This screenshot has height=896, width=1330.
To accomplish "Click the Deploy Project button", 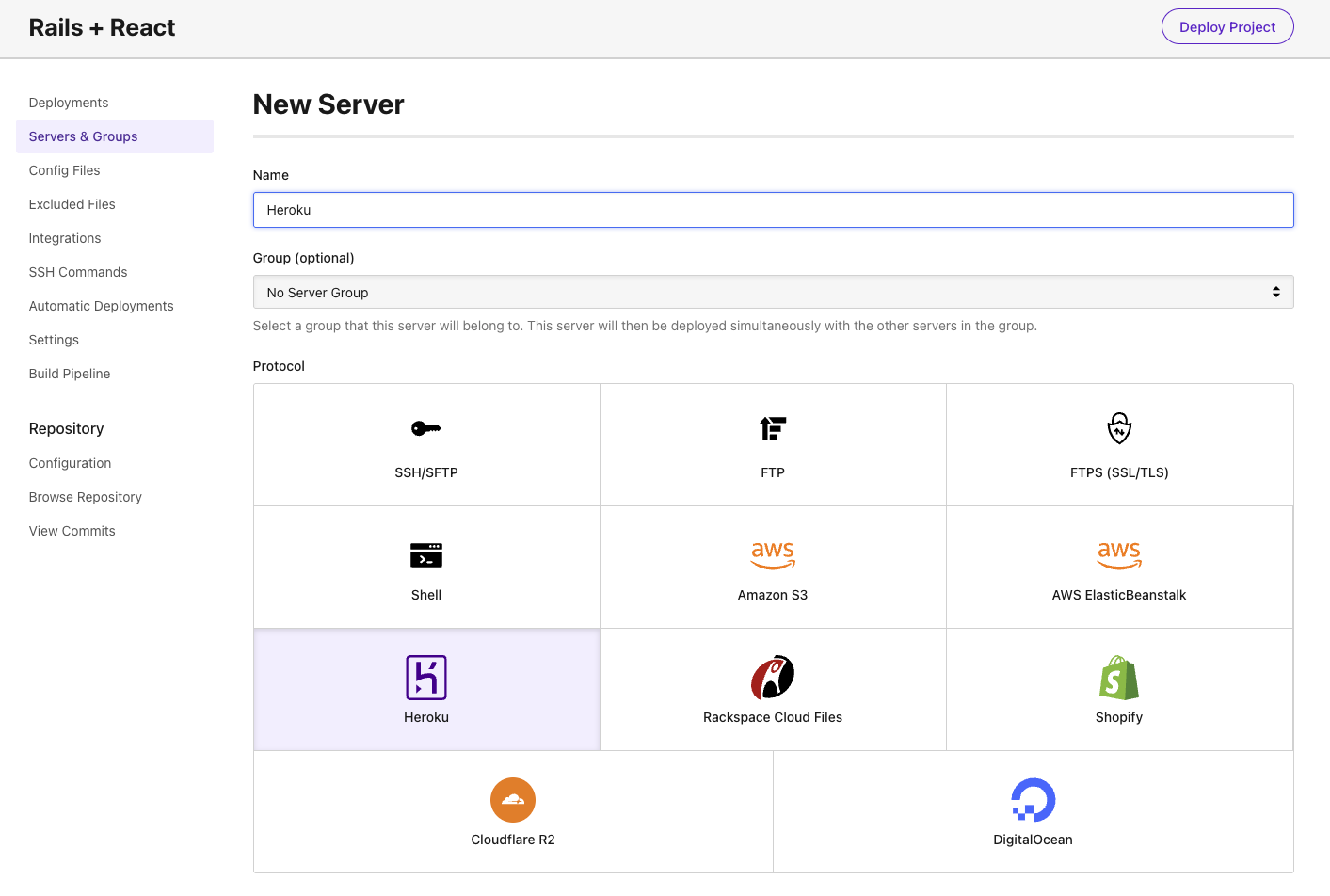I will pos(1227,26).
